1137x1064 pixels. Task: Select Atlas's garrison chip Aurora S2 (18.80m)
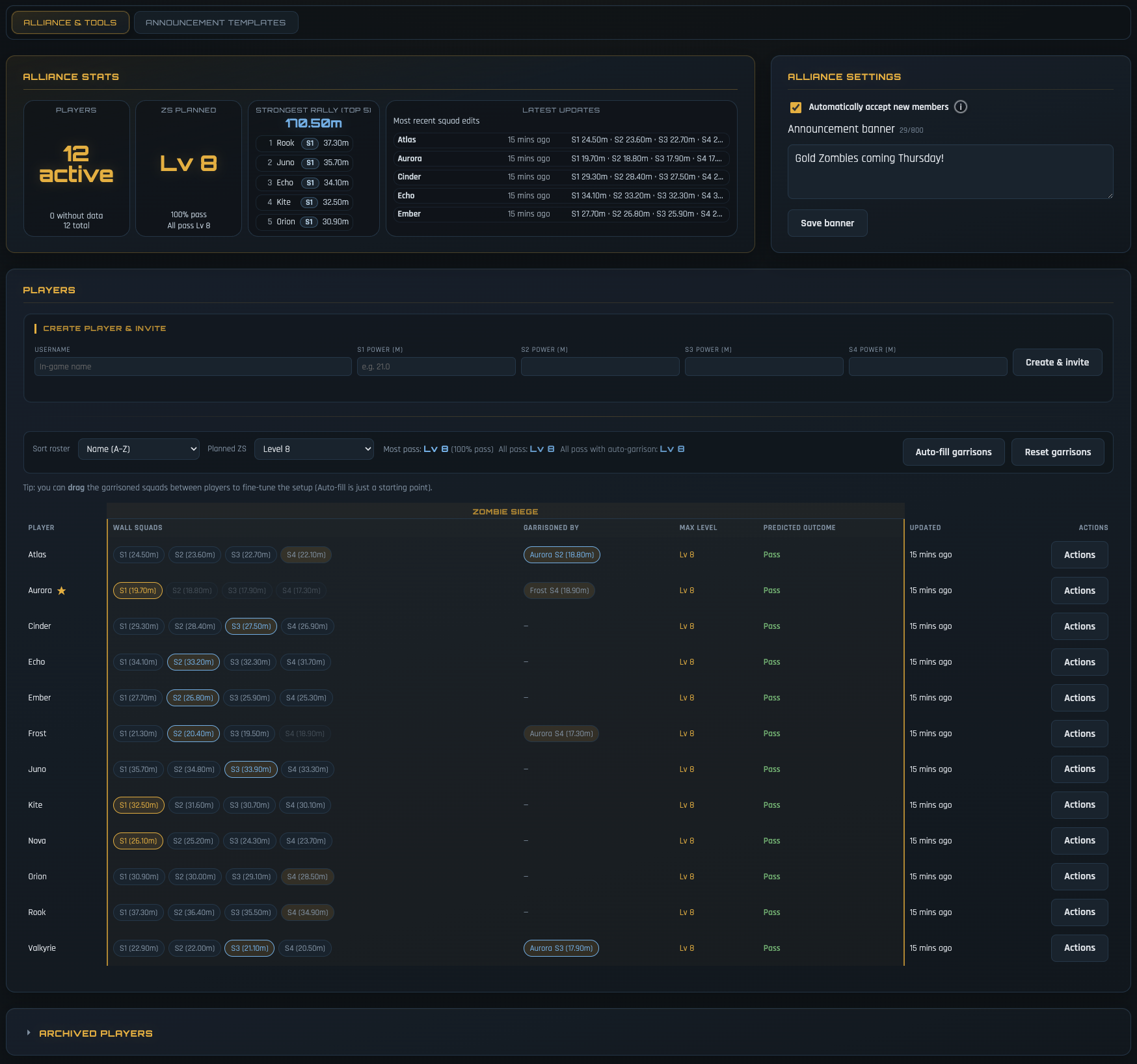561,555
